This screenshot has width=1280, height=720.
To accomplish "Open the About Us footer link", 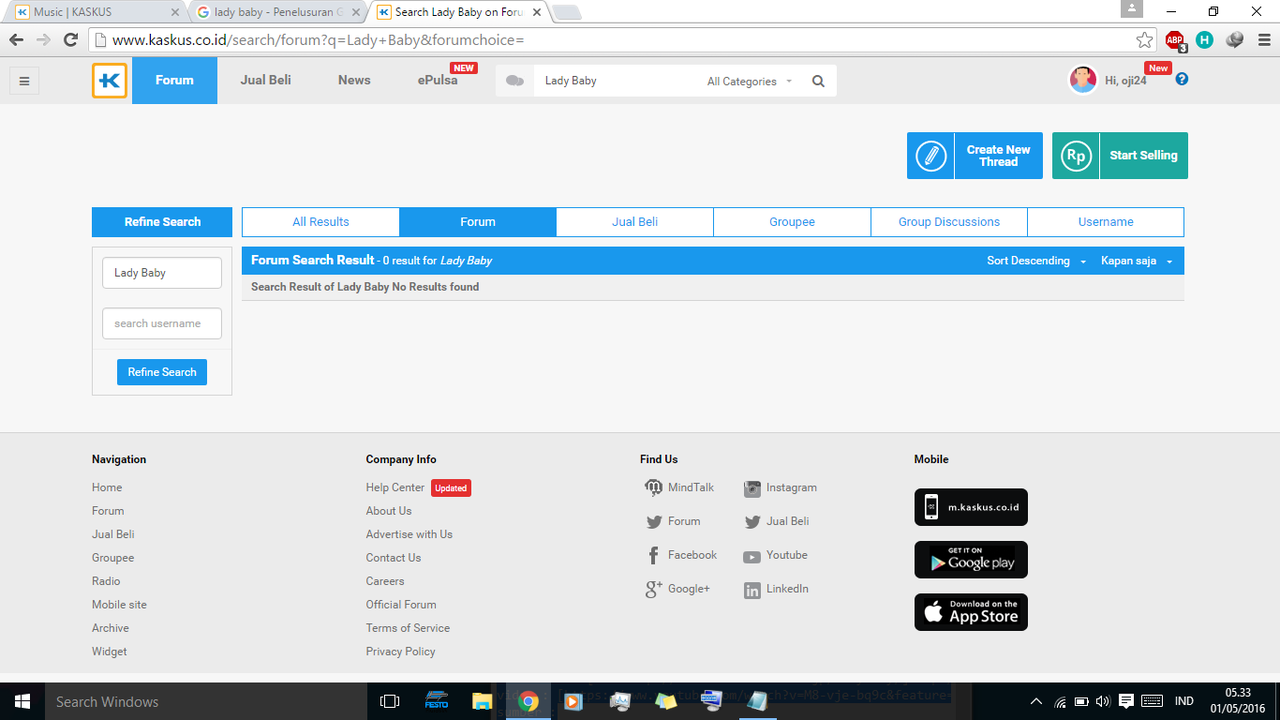I will 389,511.
